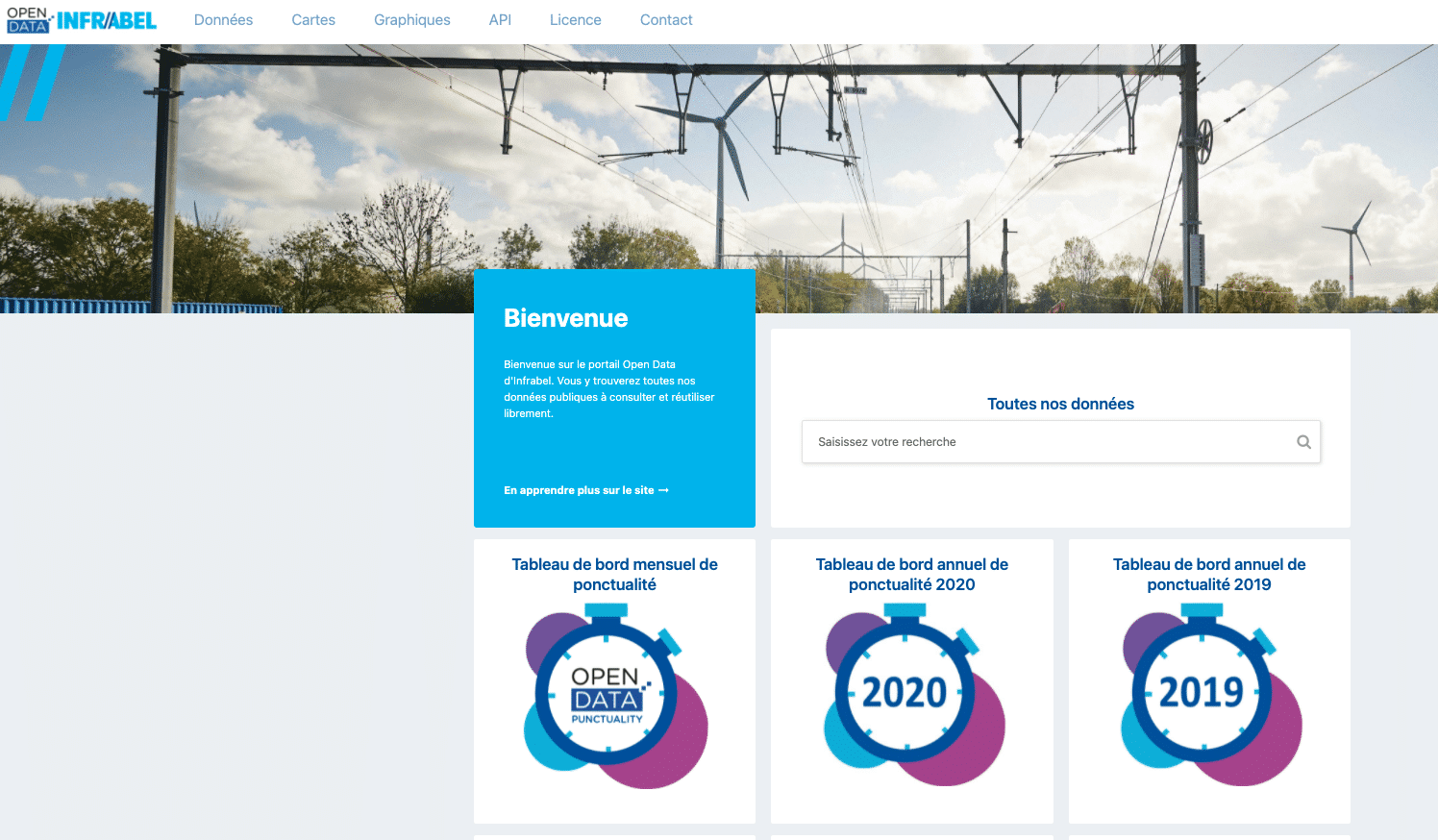Follow 'En apprendre plus sur le site' link
Viewport: 1438px width, 840px height.
(579, 490)
